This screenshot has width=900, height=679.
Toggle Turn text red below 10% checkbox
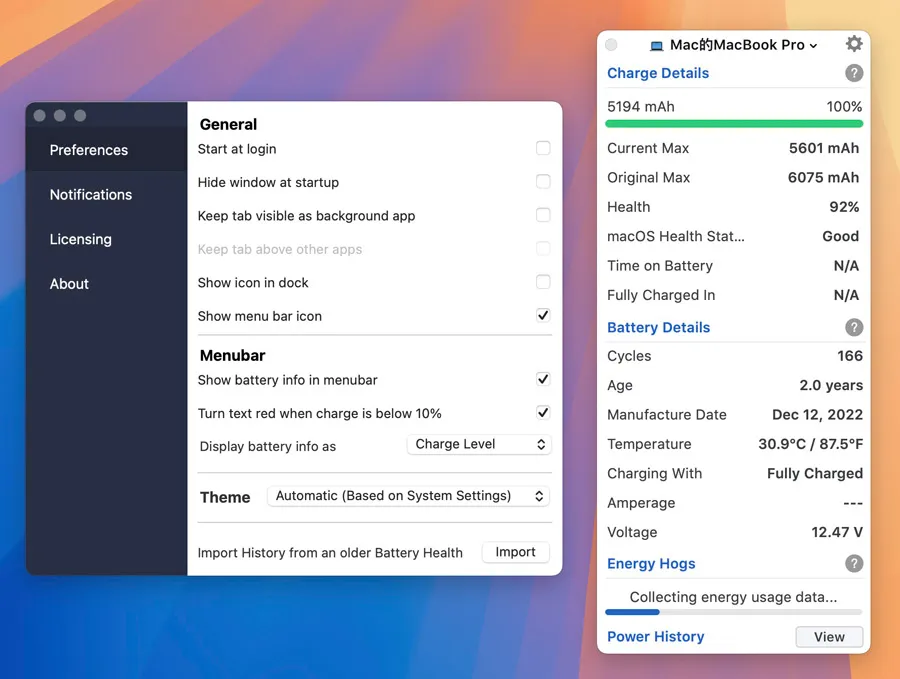543,413
